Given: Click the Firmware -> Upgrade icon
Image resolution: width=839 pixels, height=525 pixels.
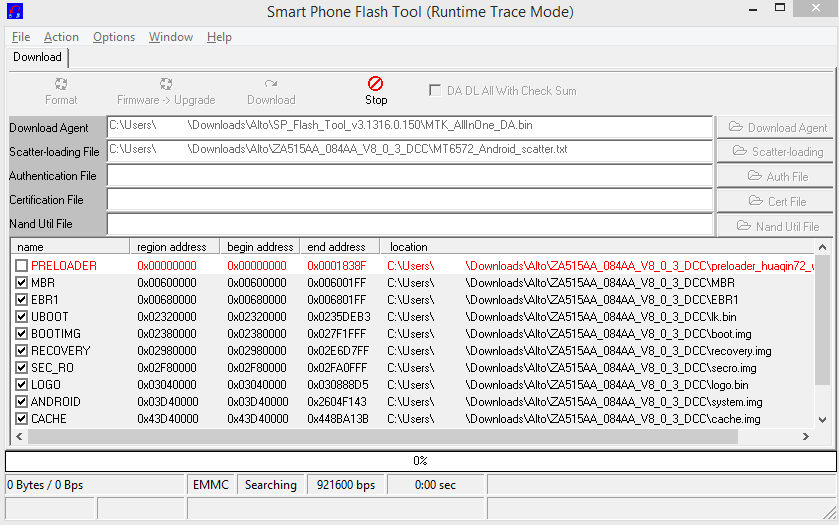Looking at the screenshot, I should pos(166,84).
